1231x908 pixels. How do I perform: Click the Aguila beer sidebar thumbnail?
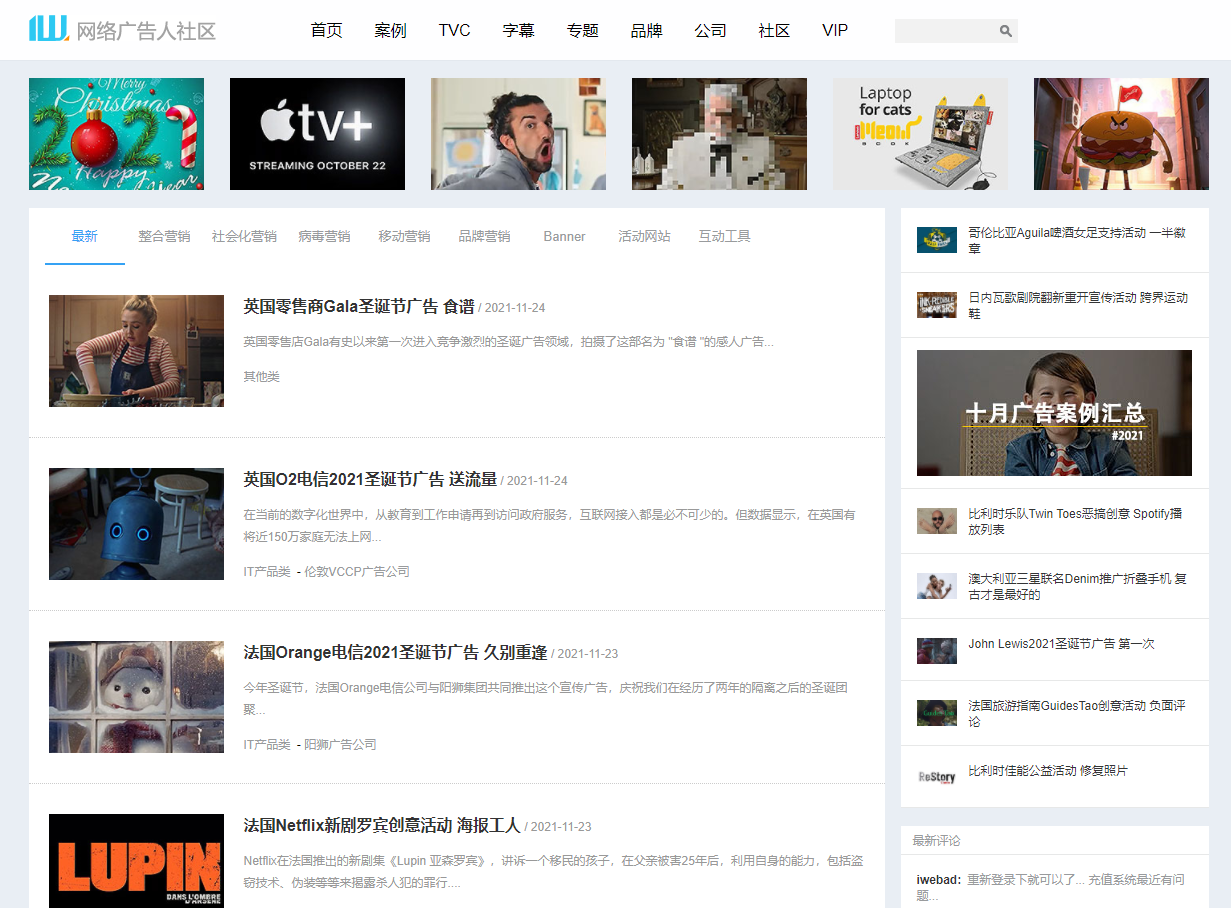pos(937,240)
